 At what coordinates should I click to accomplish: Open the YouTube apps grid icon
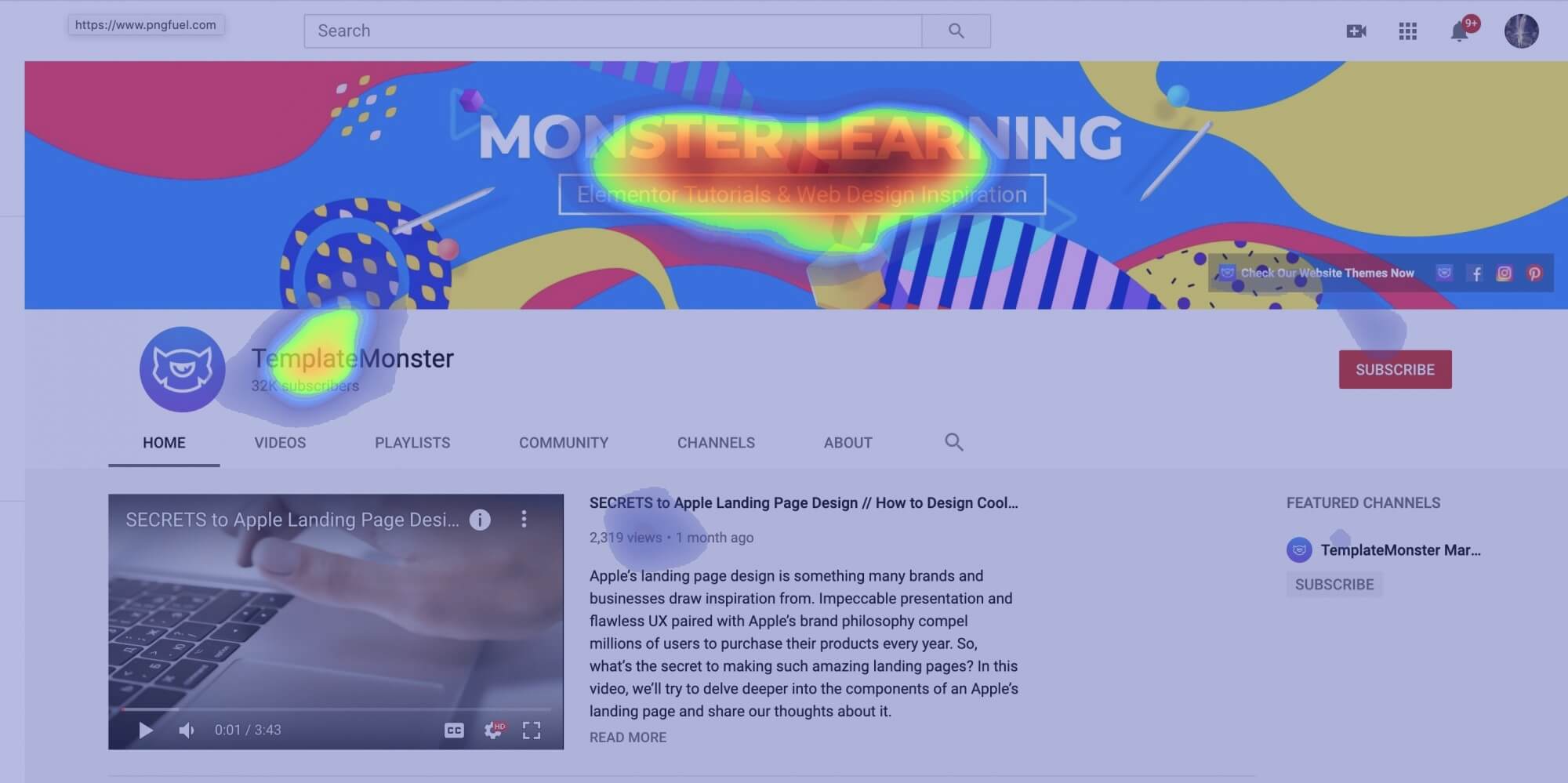coord(1407,31)
